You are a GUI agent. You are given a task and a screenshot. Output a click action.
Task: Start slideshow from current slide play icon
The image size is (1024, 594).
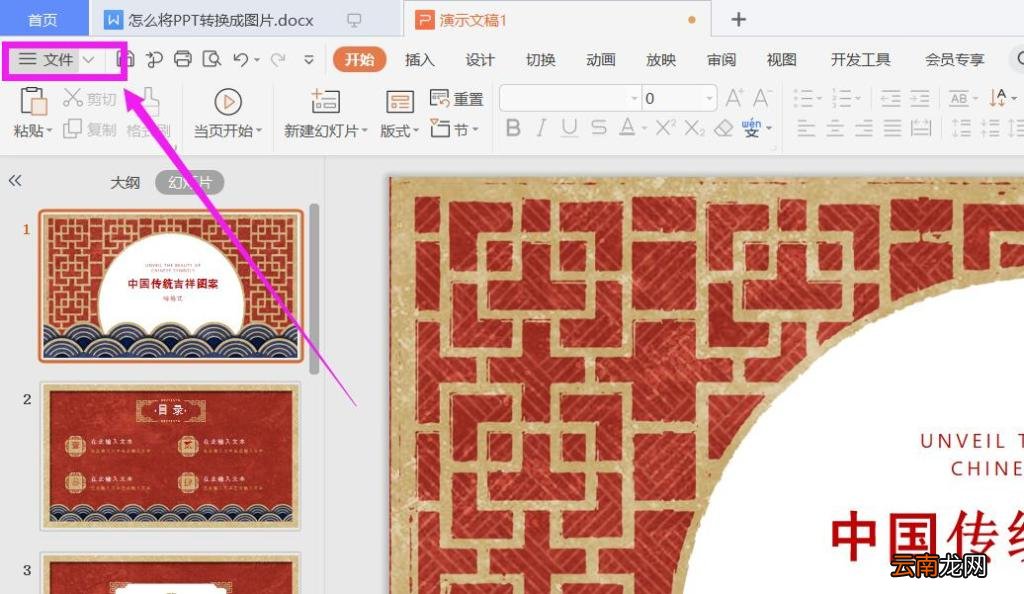(228, 102)
